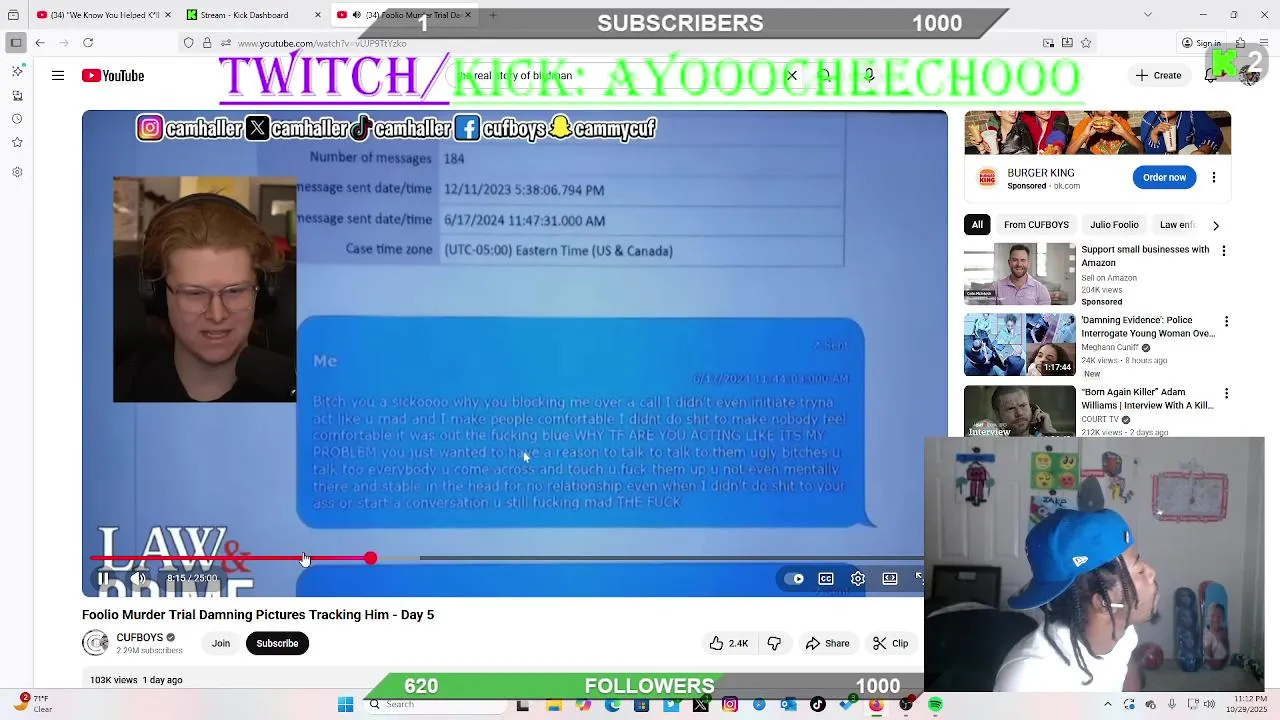This screenshot has height=720, width=1280.
Task: Open the bookmarks star in sidebar
Action: tap(17, 143)
